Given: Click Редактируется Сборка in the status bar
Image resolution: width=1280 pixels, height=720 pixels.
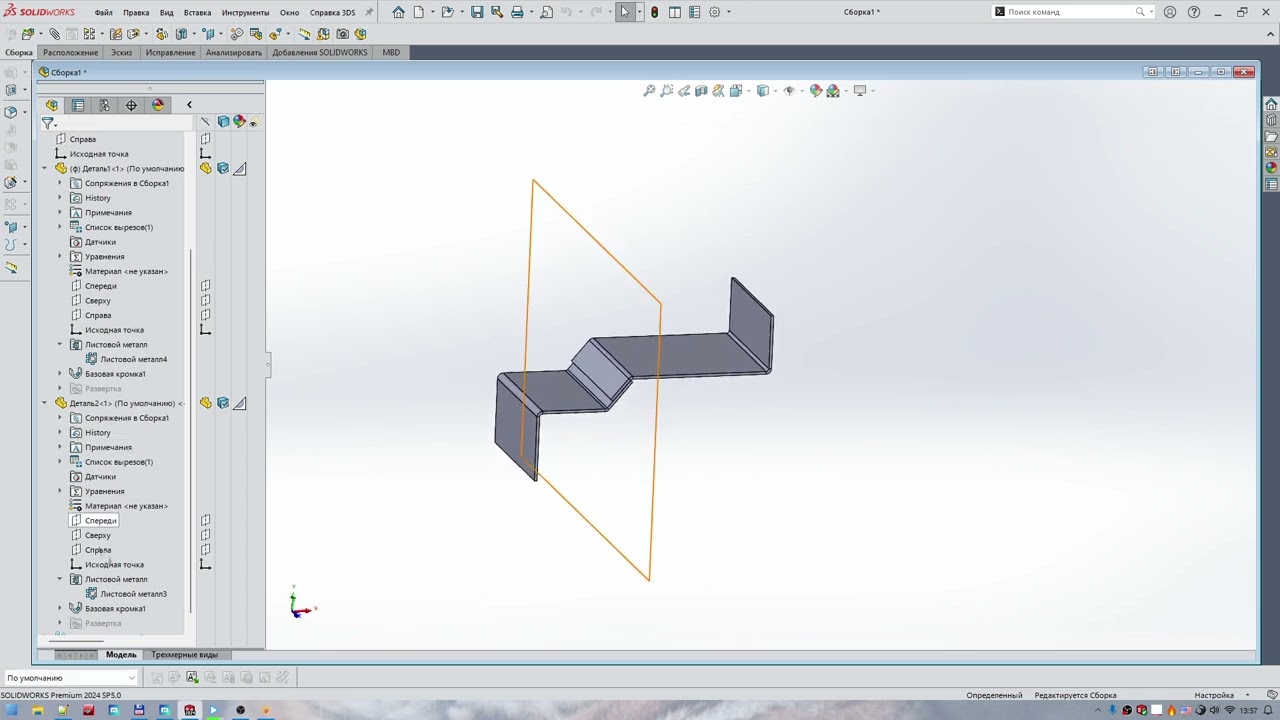Looking at the screenshot, I should (x=1075, y=695).
